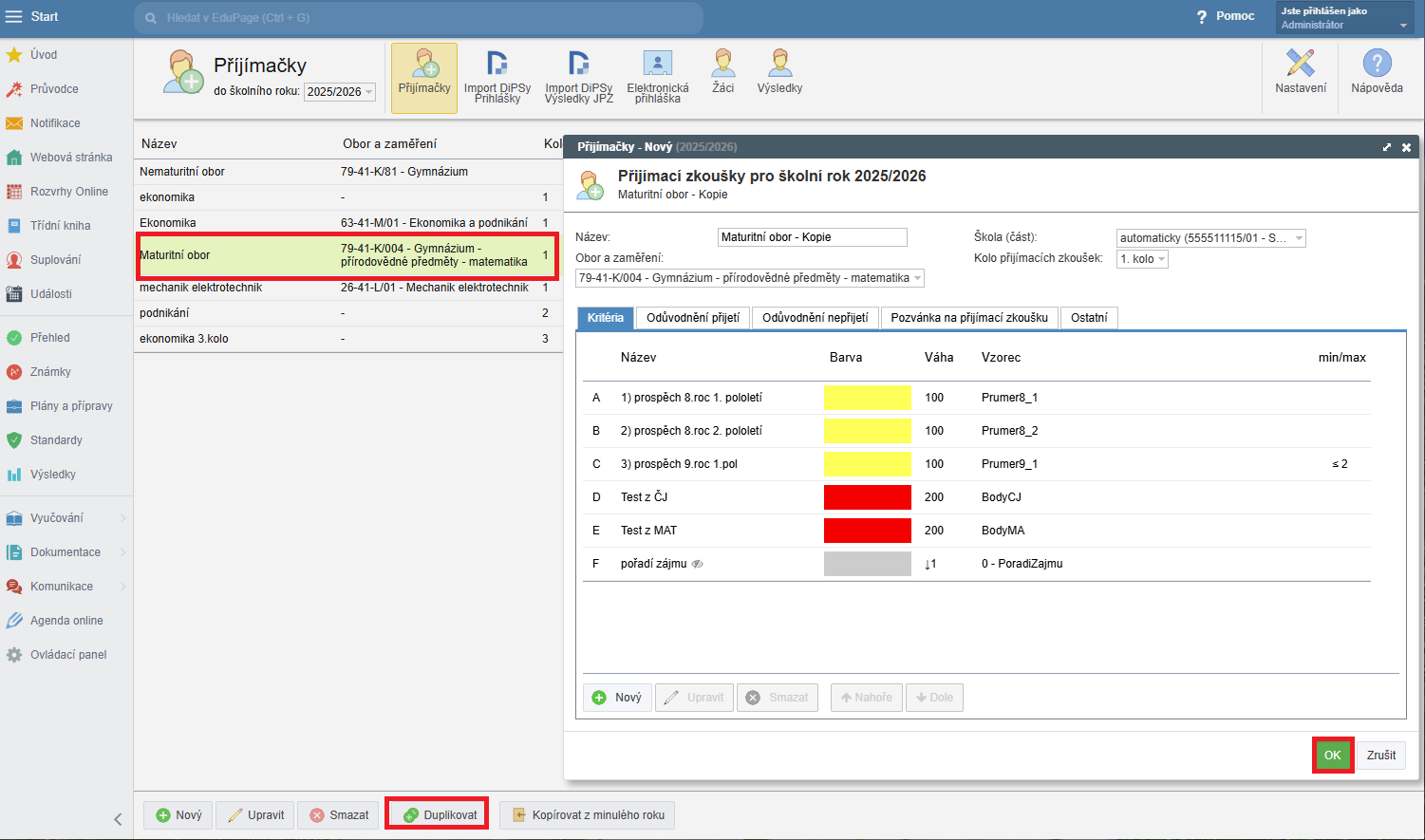Select the Maturitní obor list row

[x=347, y=255]
